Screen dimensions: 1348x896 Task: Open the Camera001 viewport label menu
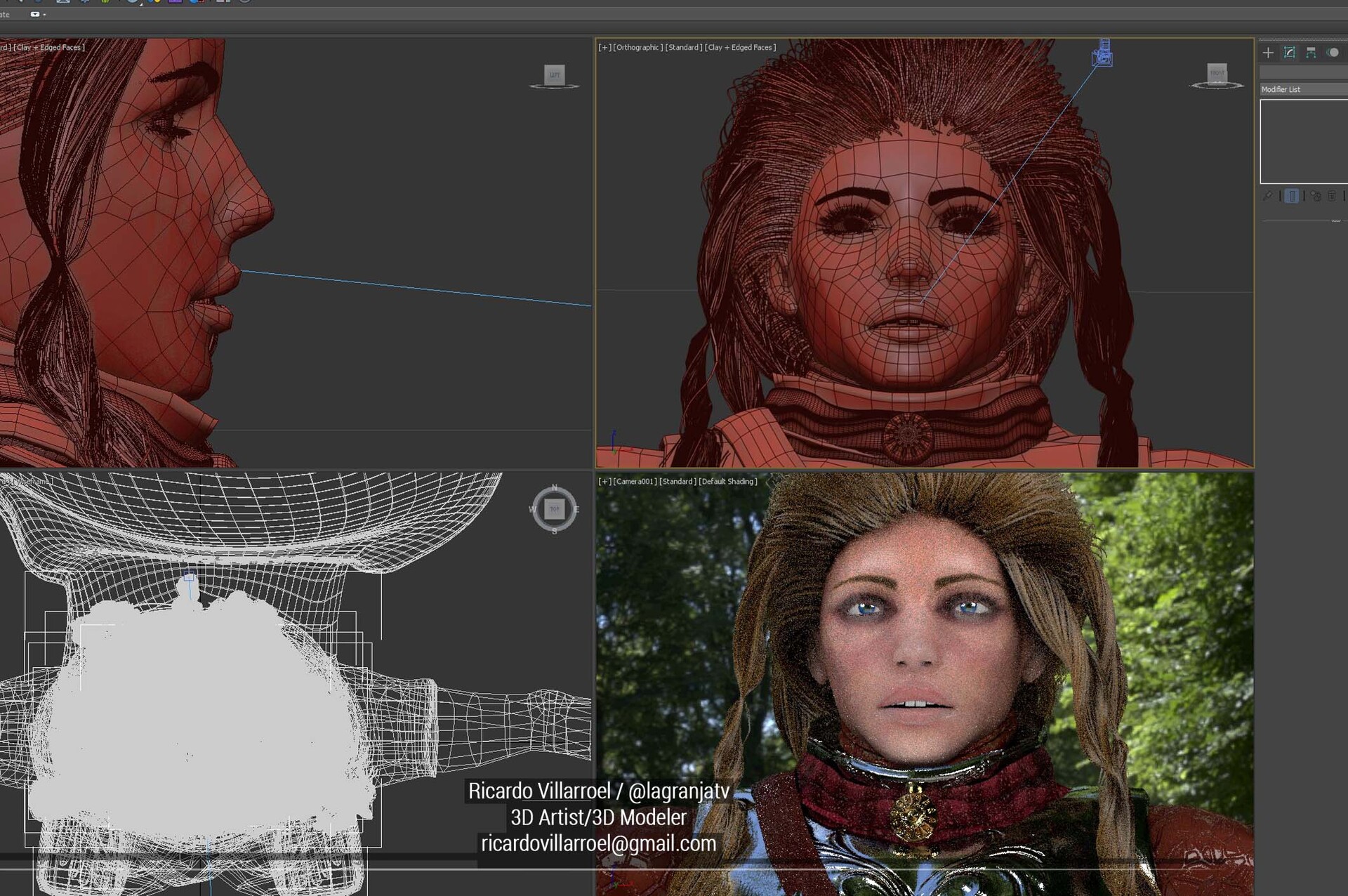click(634, 482)
